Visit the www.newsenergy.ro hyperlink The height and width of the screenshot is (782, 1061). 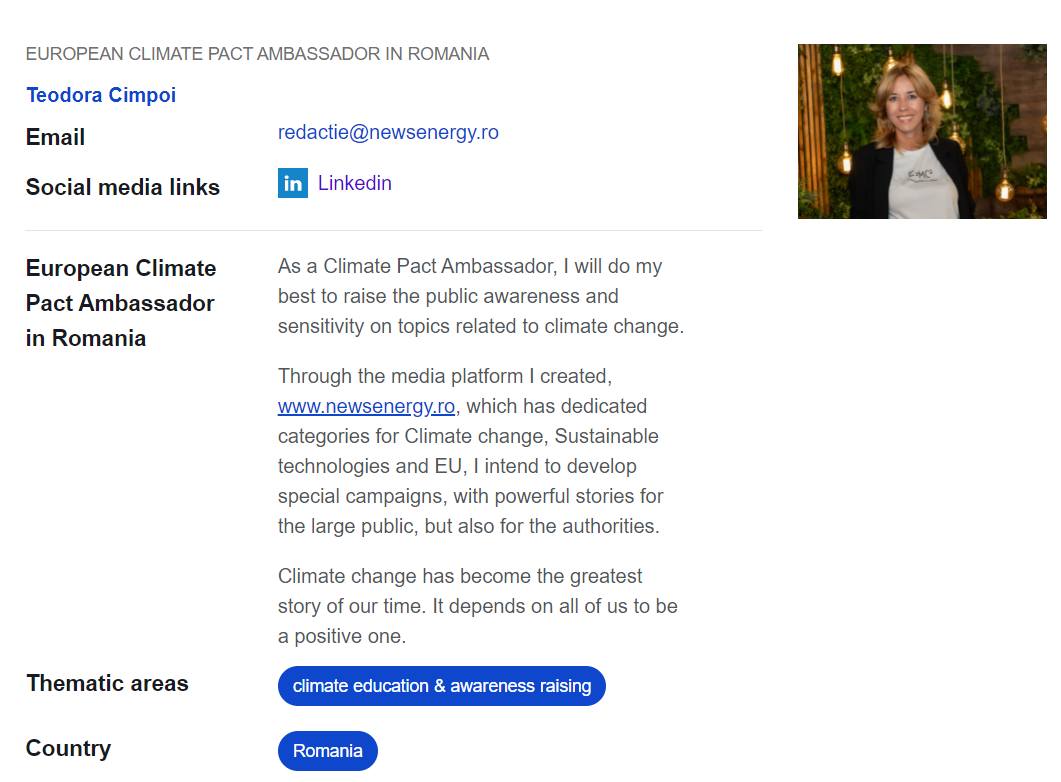[x=366, y=407]
